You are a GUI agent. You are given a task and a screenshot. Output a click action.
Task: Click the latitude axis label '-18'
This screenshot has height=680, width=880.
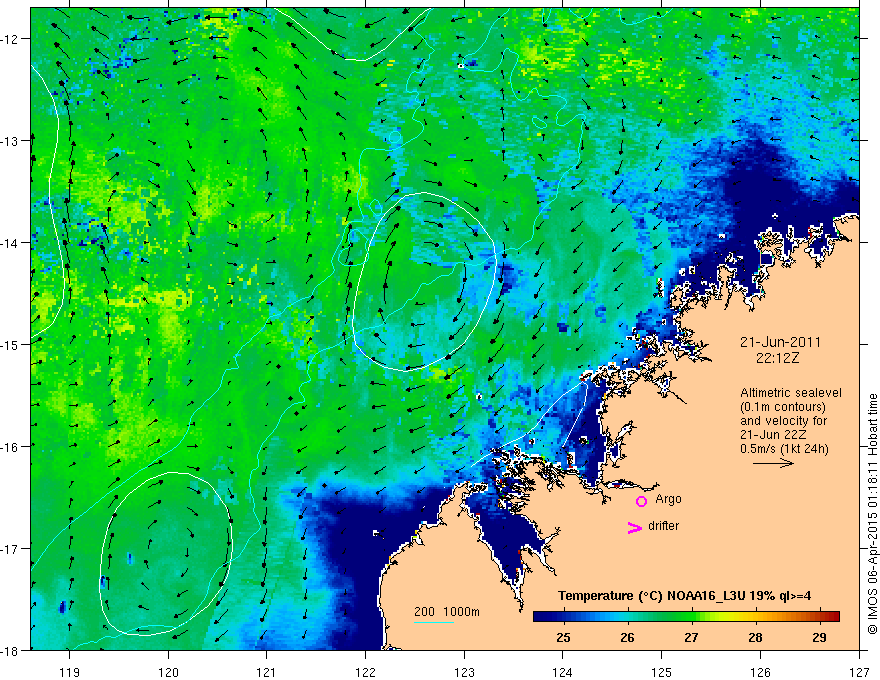pyautogui.click(x=11, y=650)
